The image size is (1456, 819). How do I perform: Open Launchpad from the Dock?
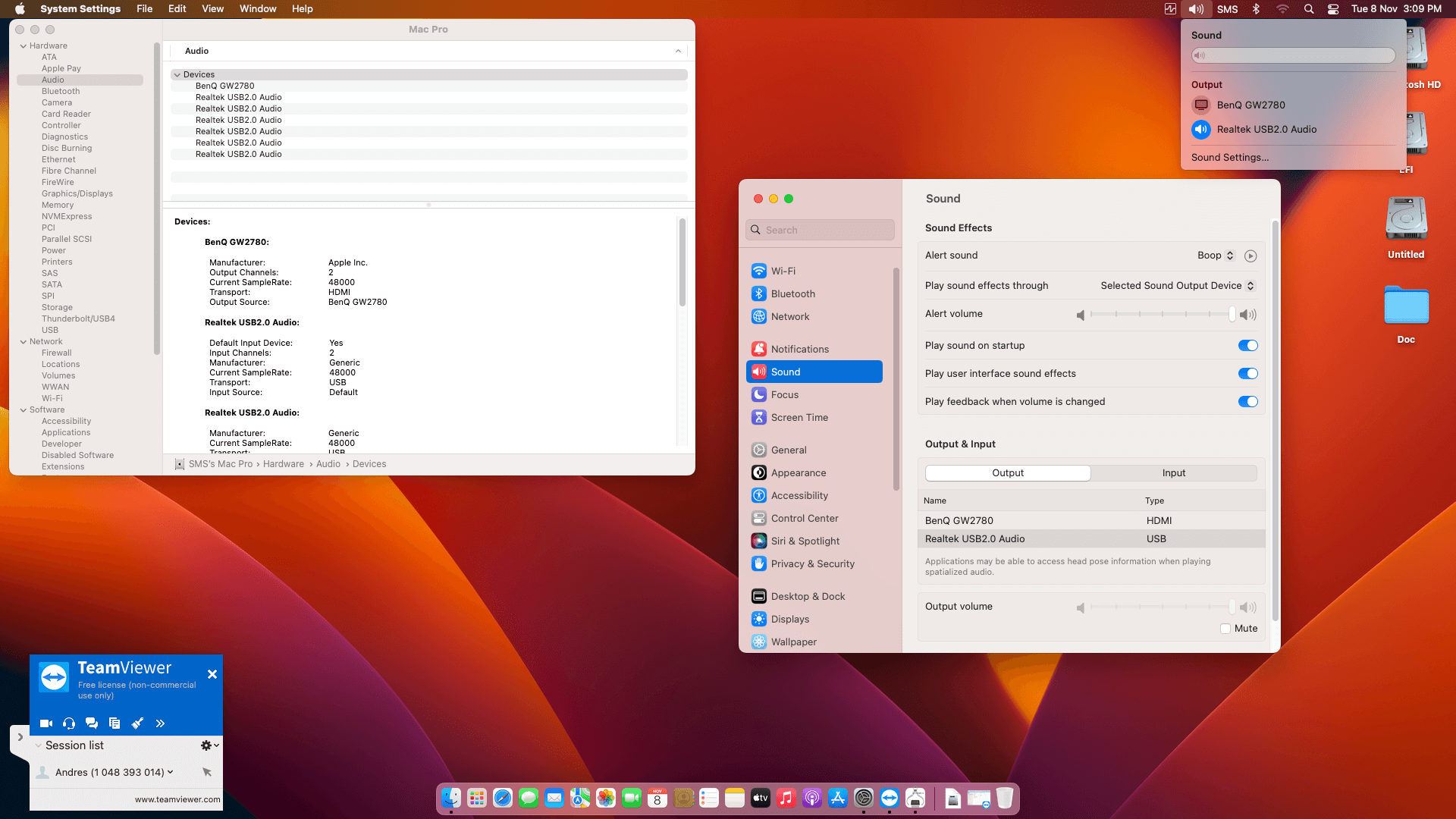(x=477, y=798)
